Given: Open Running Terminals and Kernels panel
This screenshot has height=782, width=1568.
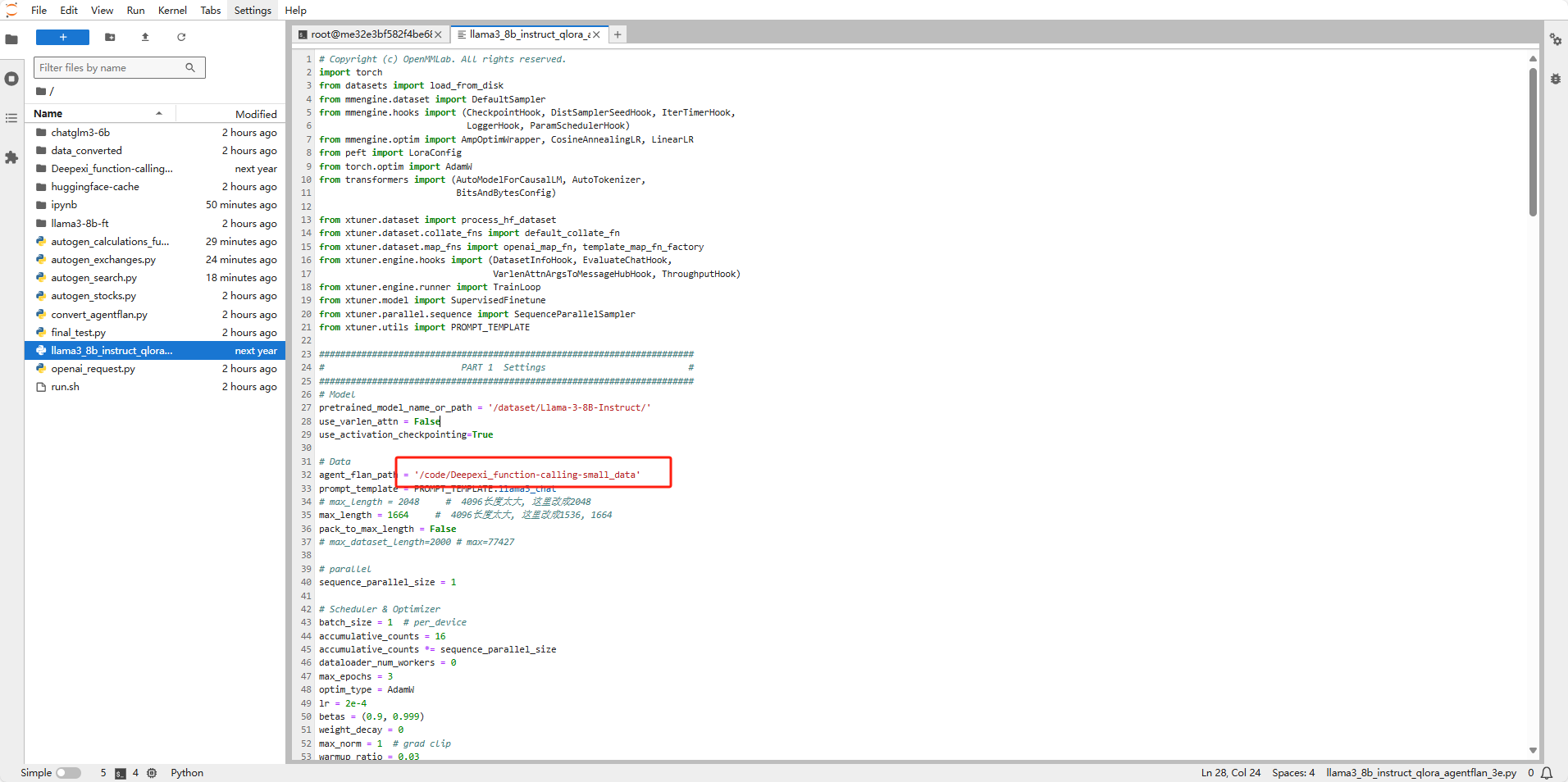Looking at the screenshot, I should [x=11, y=79].
